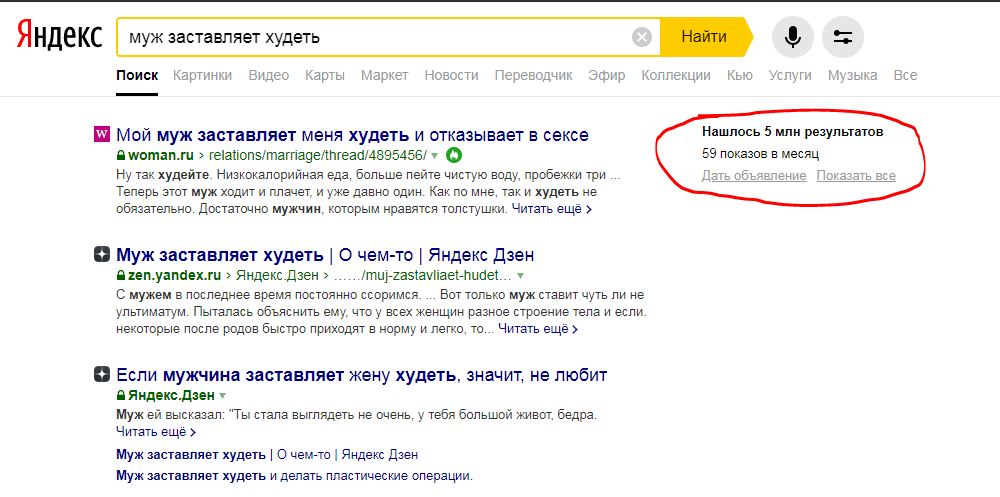Click the '59 показов в месяц' text
This screenshot has height=497, width=1000.
coord(760,154)
